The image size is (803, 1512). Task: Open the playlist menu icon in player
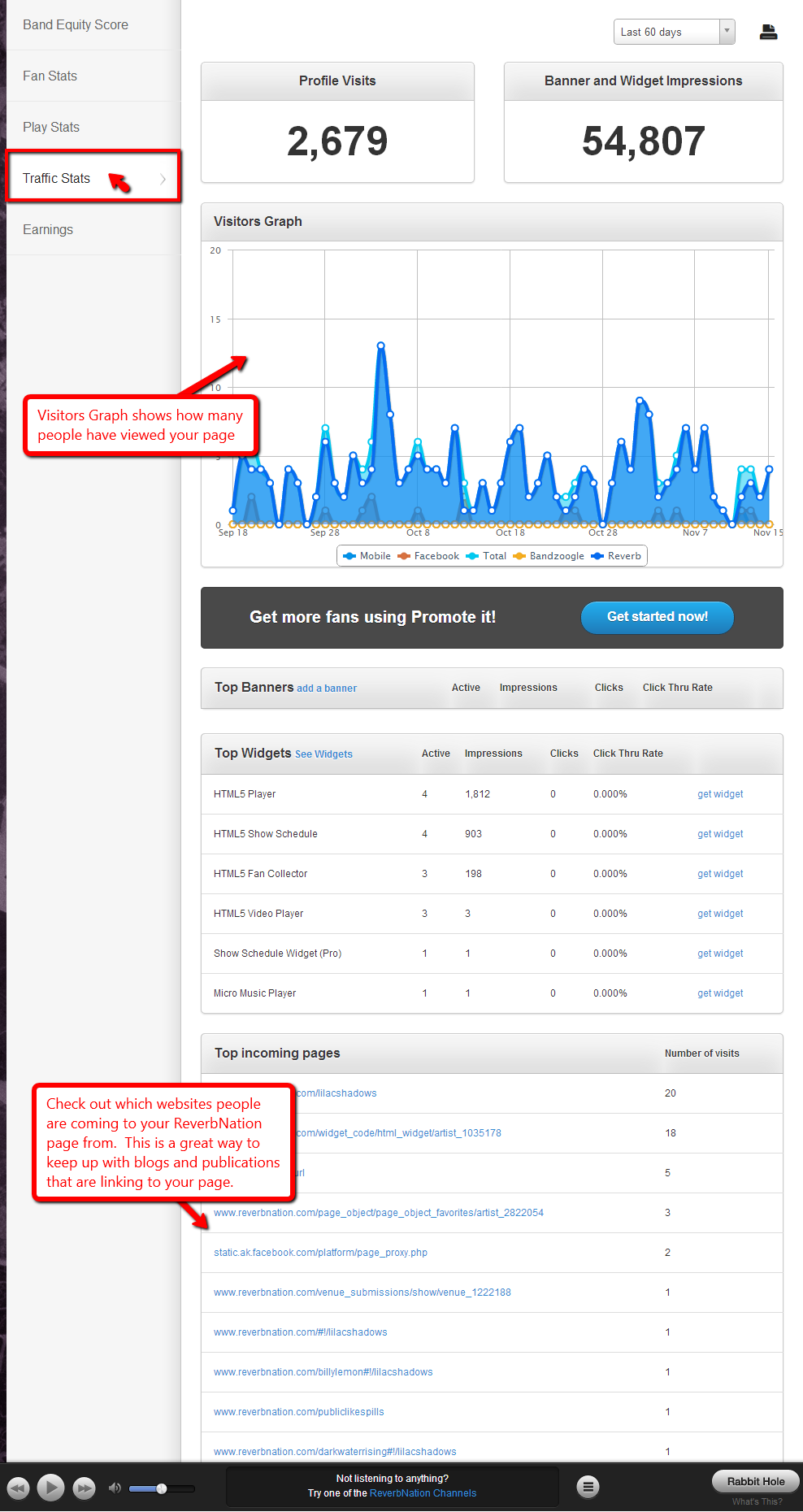coord(588,1487)
